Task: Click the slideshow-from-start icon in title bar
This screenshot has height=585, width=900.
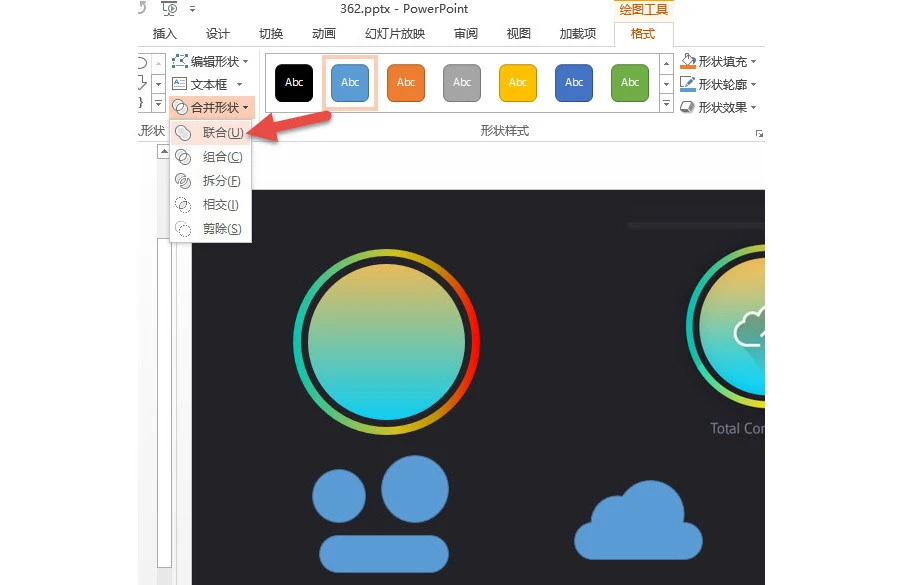Action: tap(169, 9)
